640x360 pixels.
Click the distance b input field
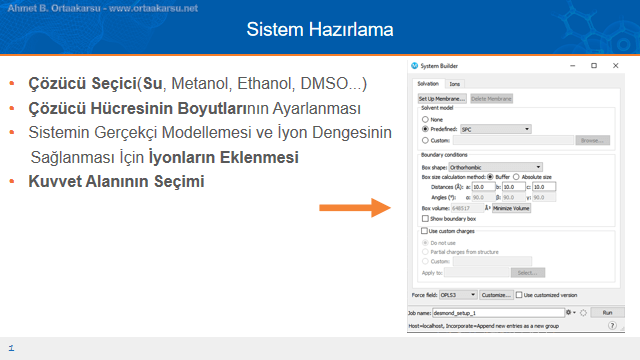click(x=513, y=187)
